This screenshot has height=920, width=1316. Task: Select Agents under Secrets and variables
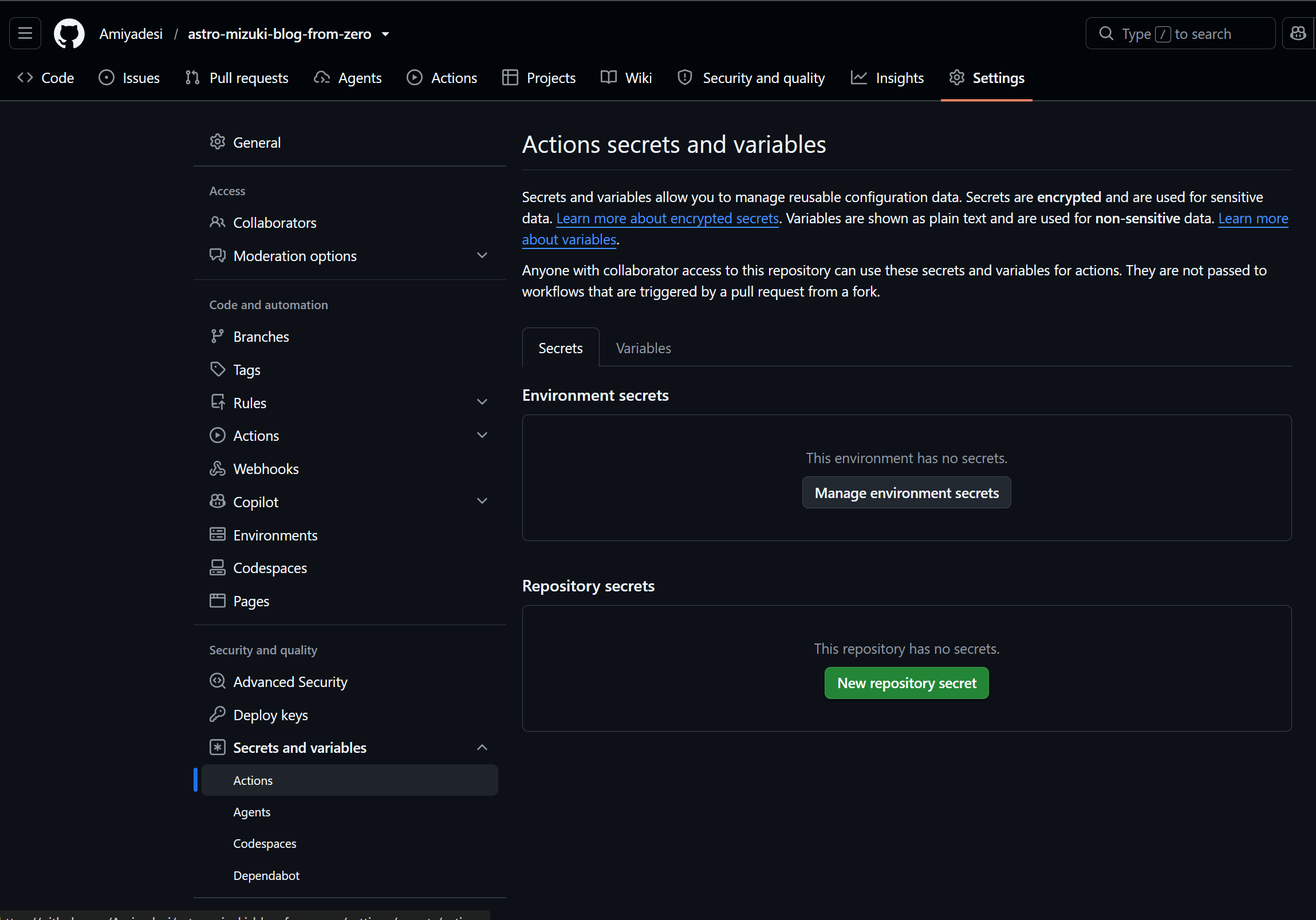coord(350,812)
